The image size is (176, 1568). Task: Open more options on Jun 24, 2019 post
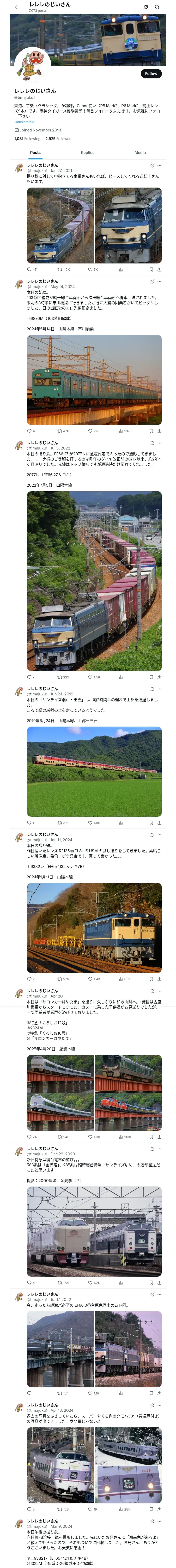(160, 689)
